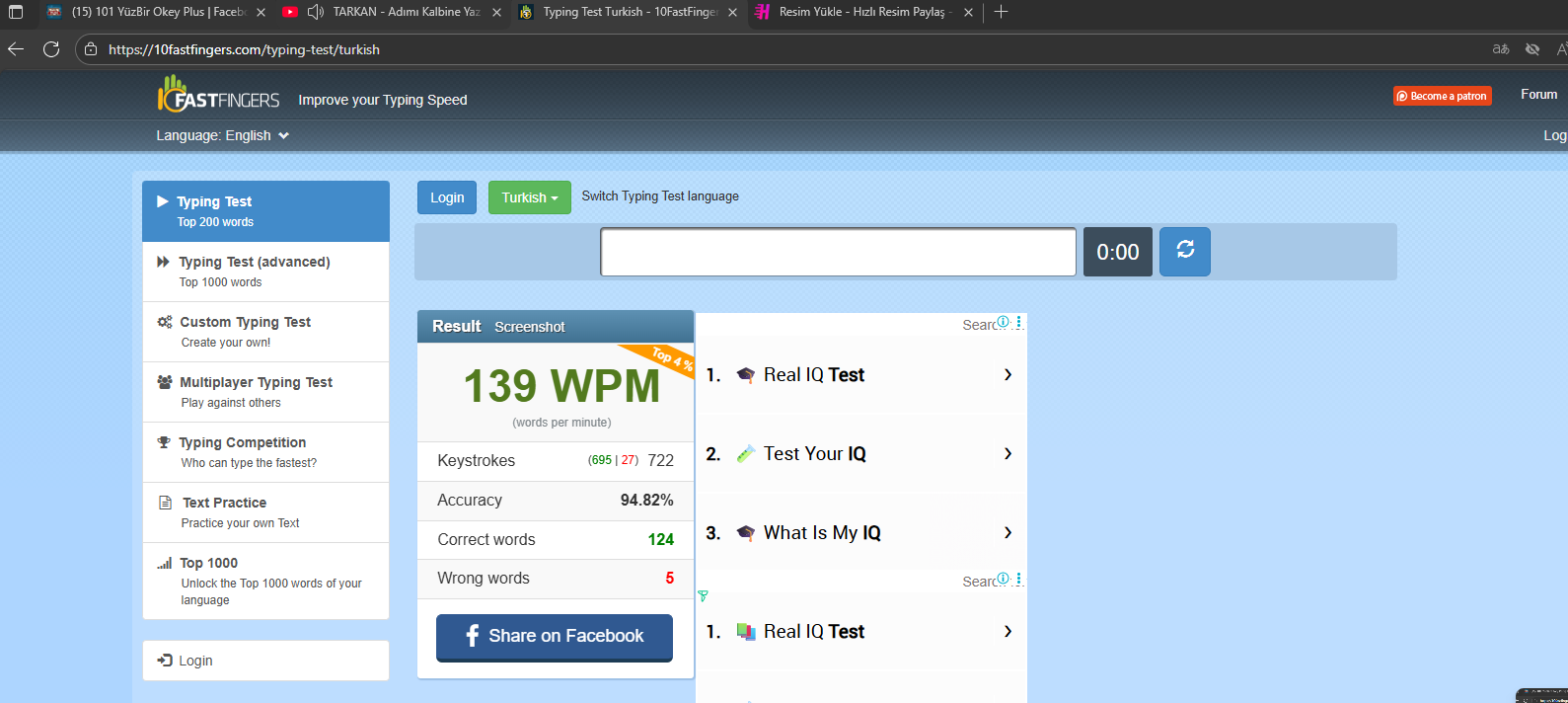Open the tab actions menu icon
The height and width of the screenshot is (703, 1568).
[x=16, y=12]
